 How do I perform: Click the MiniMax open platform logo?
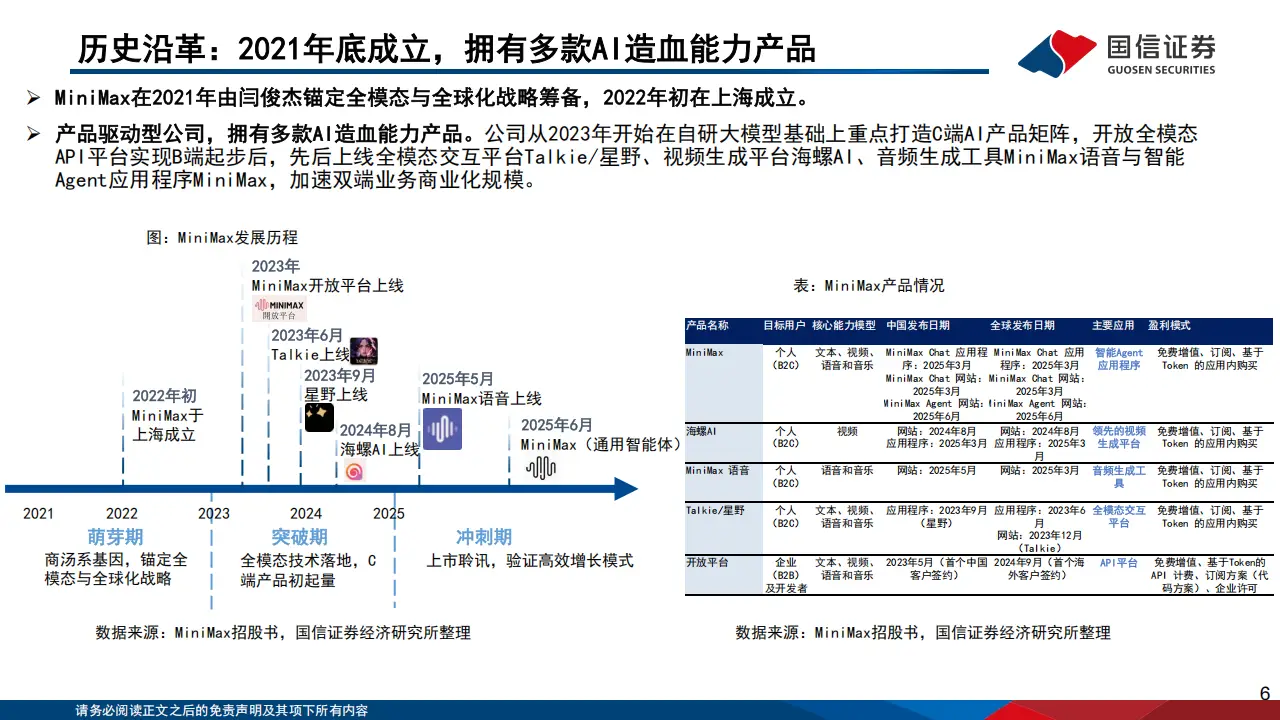pyautogui.click(x=279, y=308)
